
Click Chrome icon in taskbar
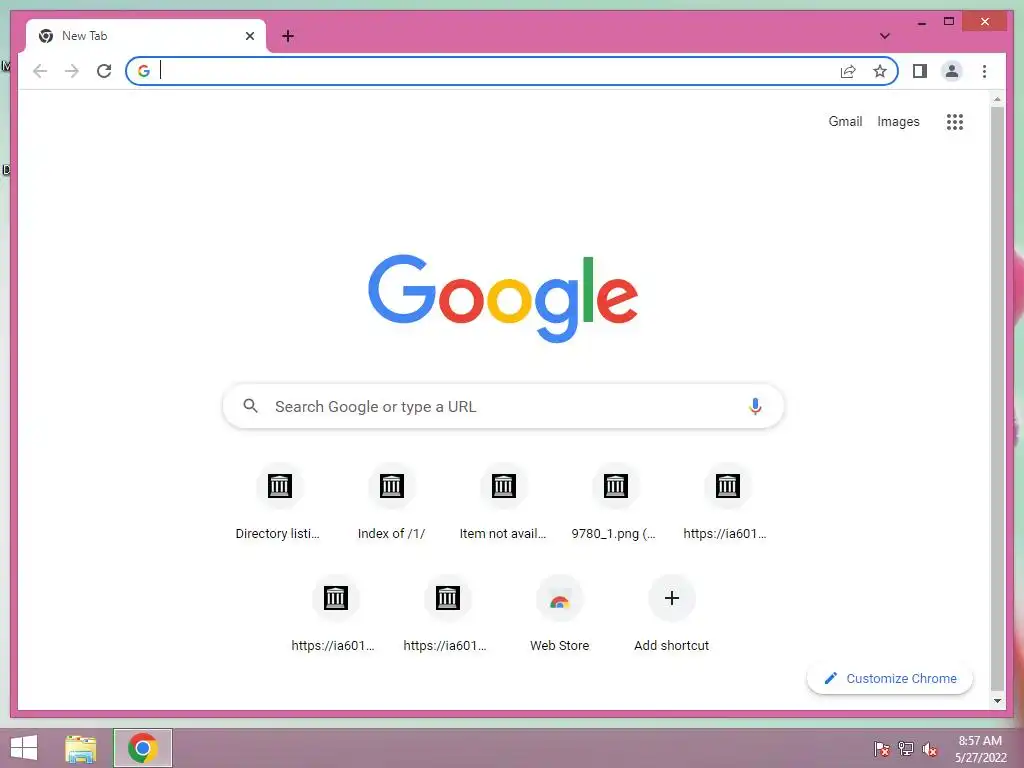point(142,748)
